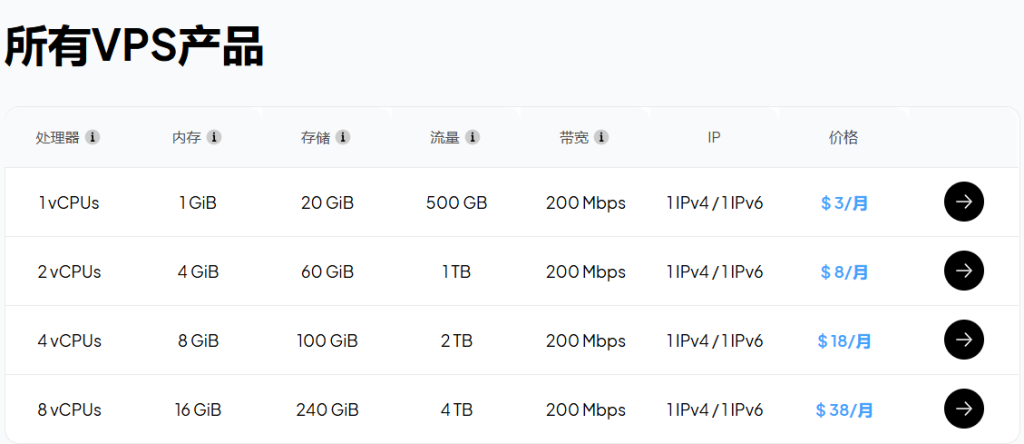Click the info icon beside 流量
The image size is (1024, 444).
pos(473,138)
